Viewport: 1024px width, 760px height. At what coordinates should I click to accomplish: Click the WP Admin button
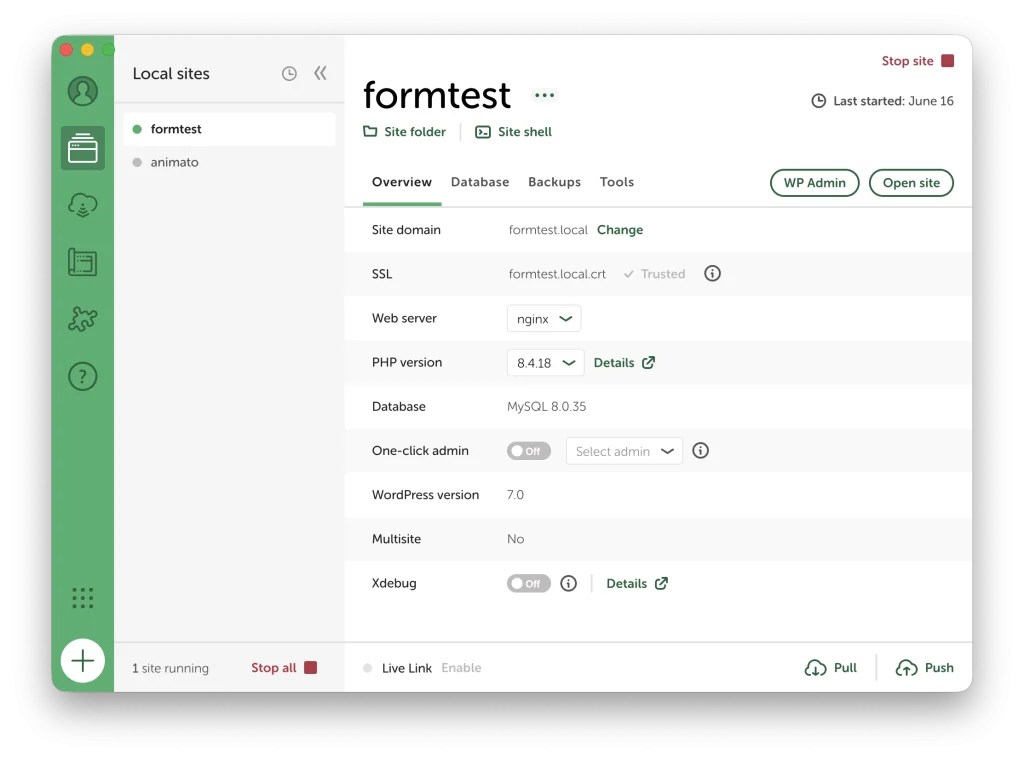click(x=814, y=183)
